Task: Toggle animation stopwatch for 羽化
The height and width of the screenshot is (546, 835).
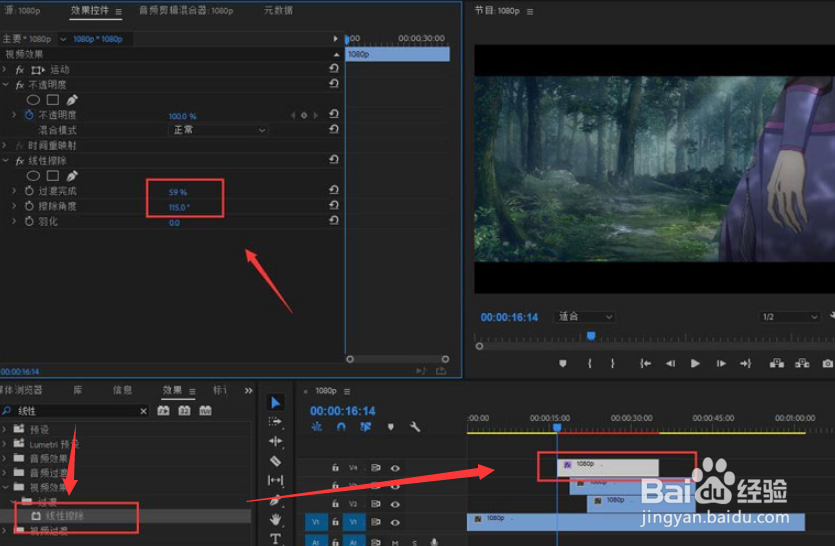Action: (x=29, y=221)
